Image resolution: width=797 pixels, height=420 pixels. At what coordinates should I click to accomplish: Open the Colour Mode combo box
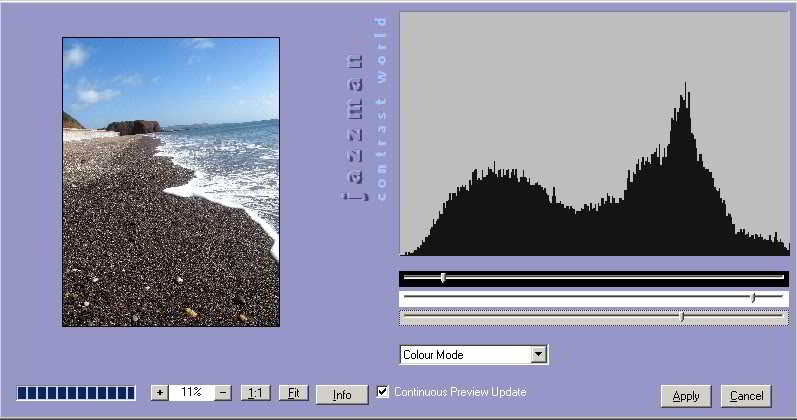tap(464, 354)
